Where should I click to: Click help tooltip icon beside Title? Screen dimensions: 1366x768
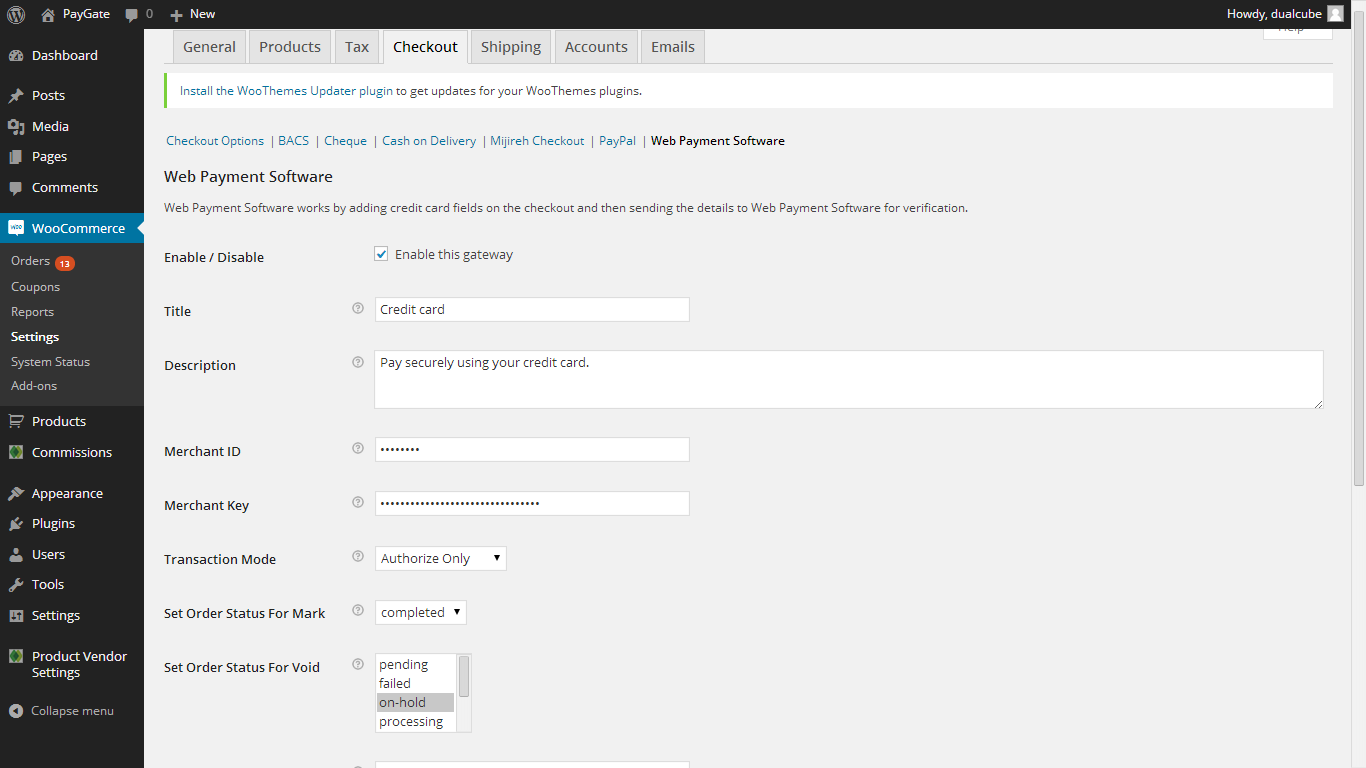(358, 308)
